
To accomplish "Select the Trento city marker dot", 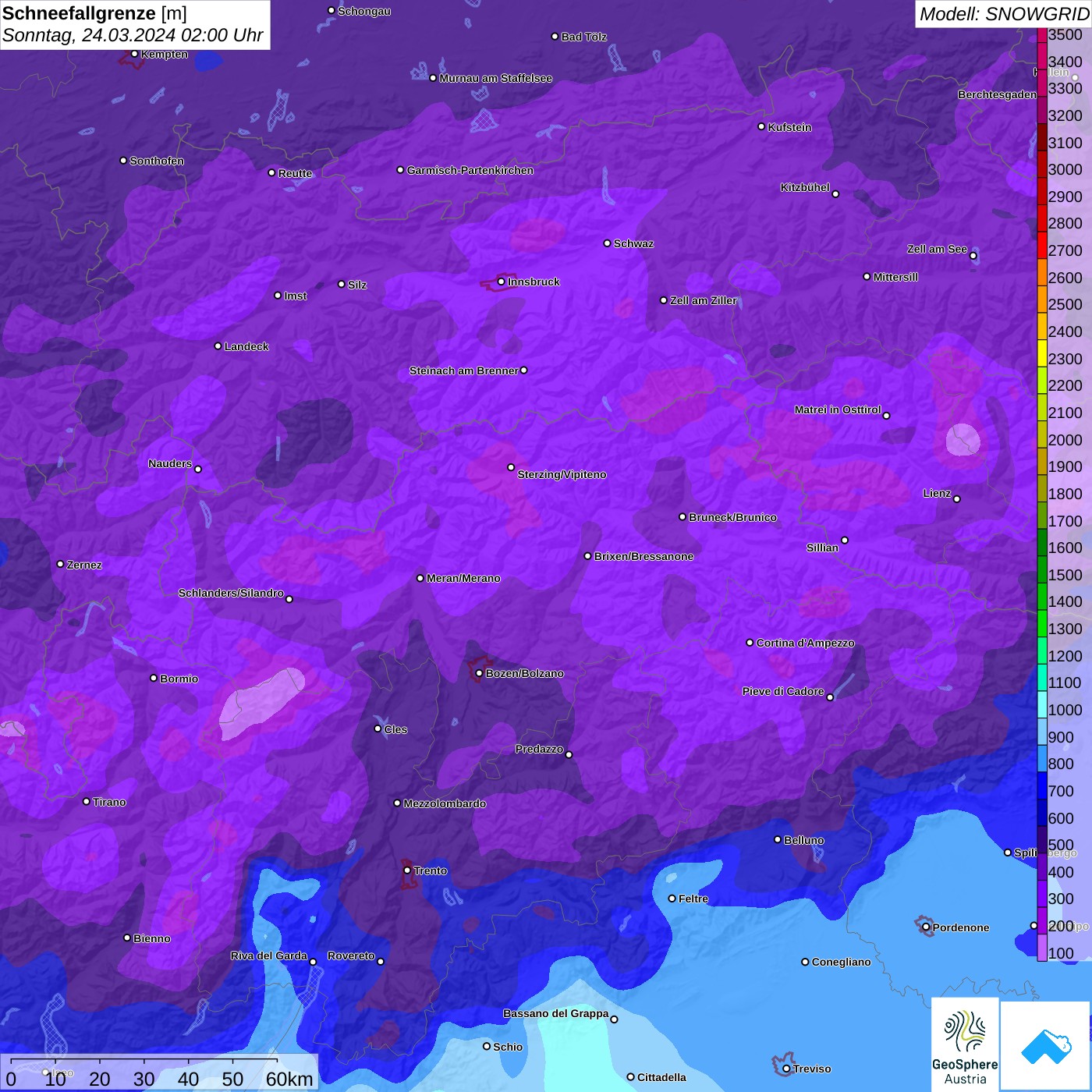I will (x=407, y=870).
